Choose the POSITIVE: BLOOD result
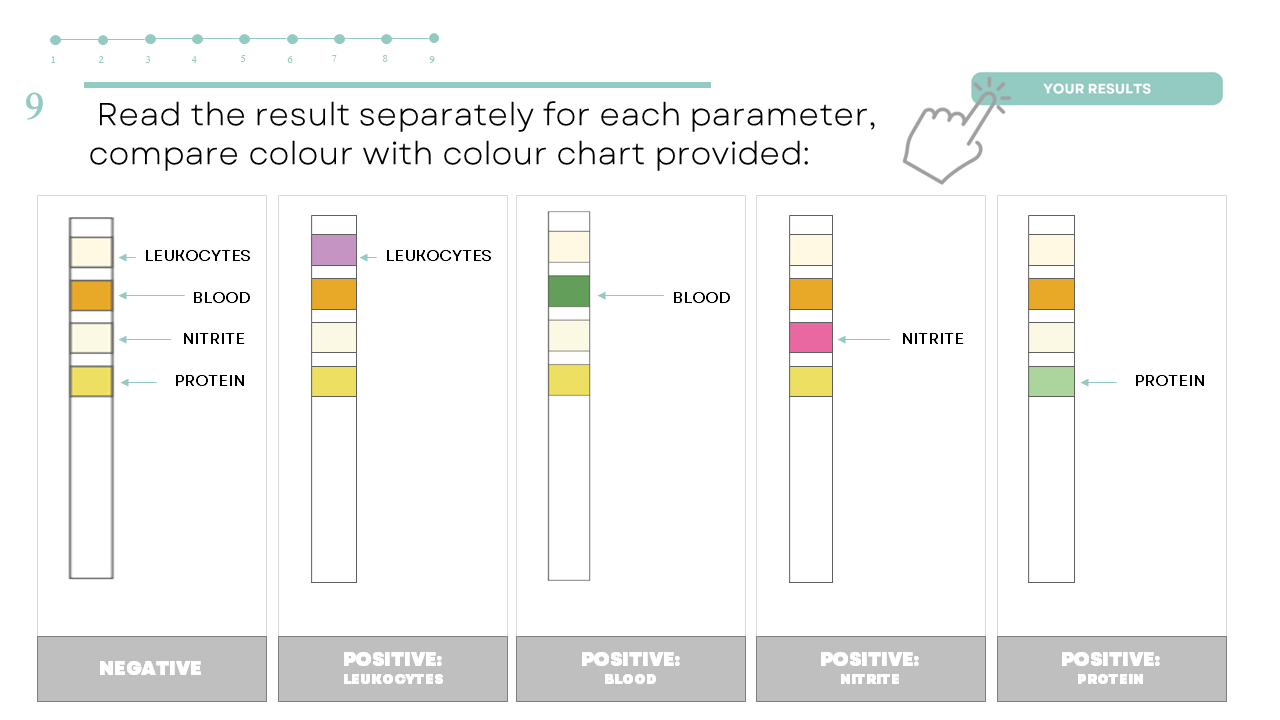Screen dimensions: 1280x720 pos(630,668)
